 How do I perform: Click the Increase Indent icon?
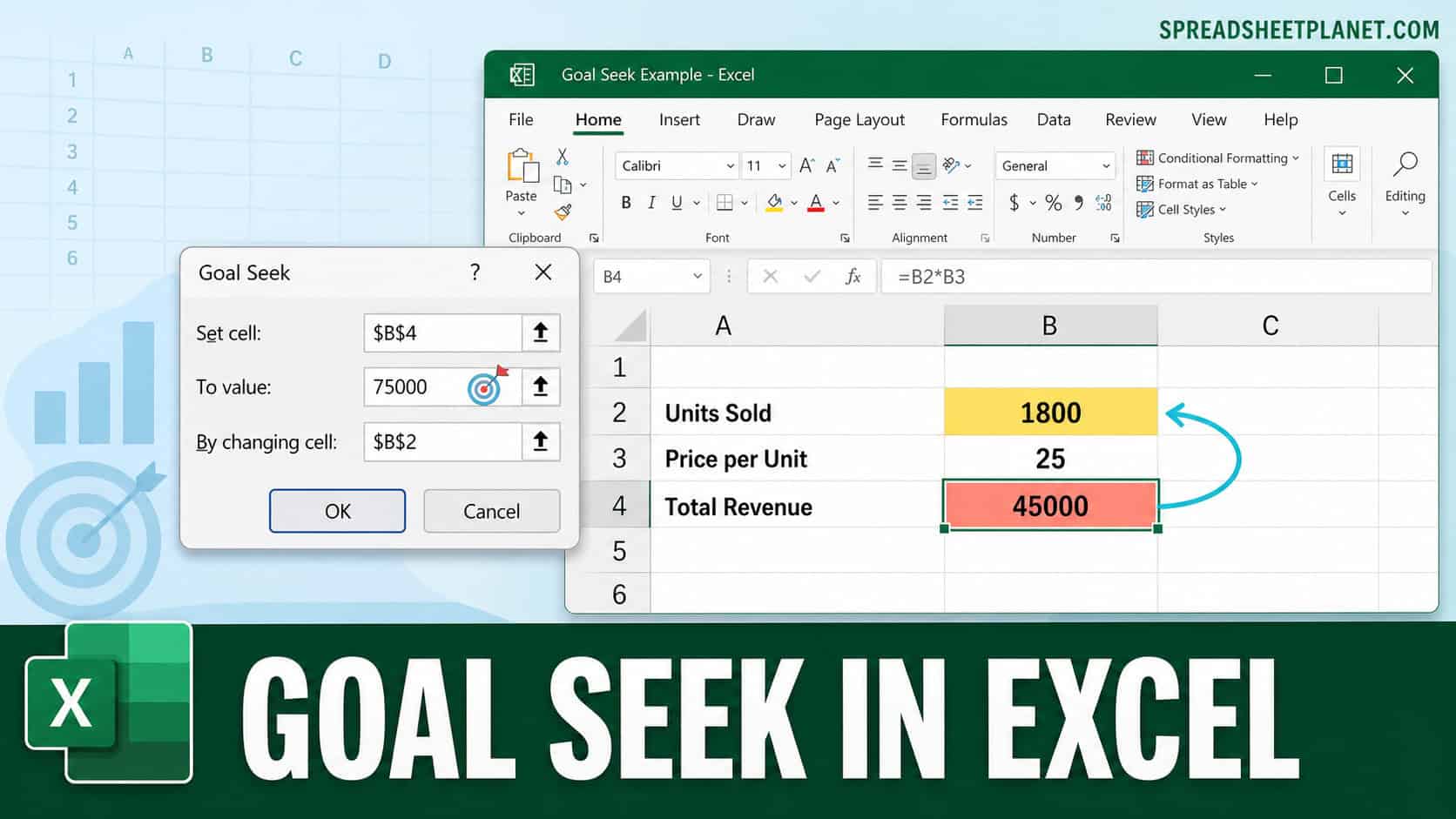pos(975,203)
